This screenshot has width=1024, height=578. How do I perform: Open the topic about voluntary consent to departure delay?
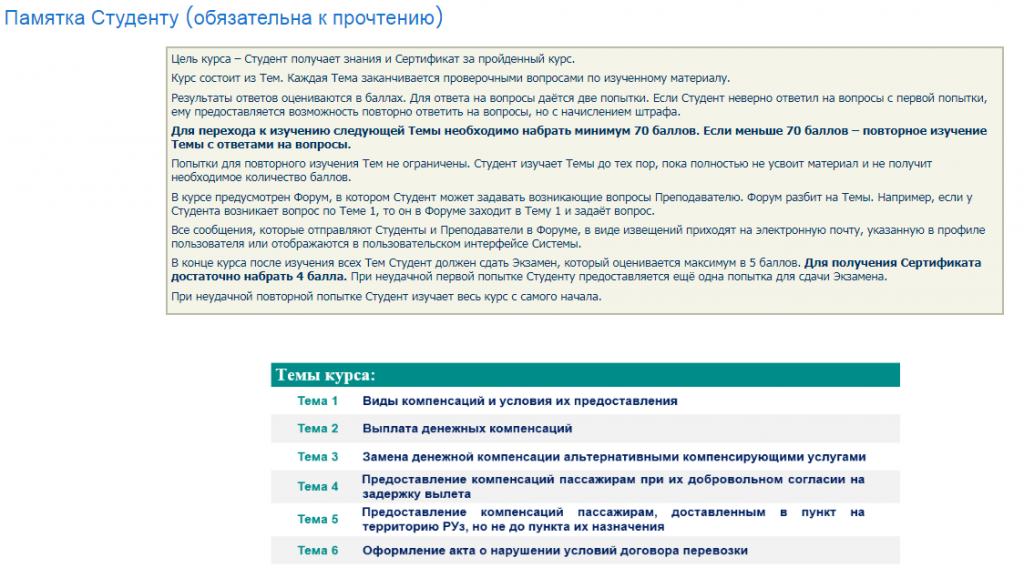pyautogui.click(x=613, y=487)
